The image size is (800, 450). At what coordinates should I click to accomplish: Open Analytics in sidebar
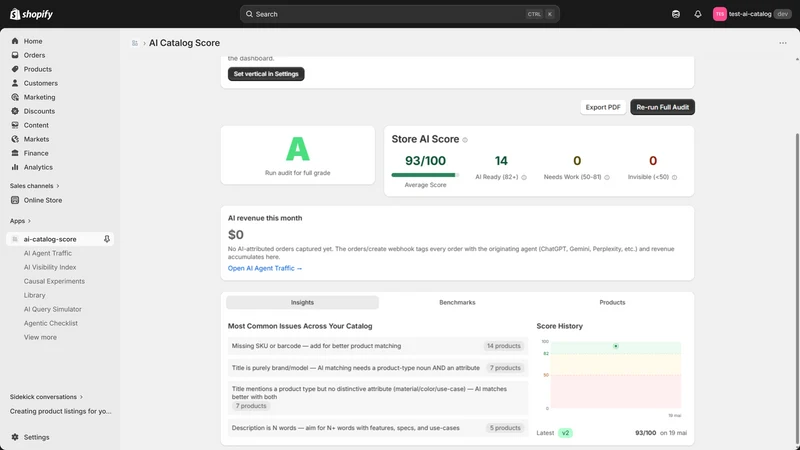click(x=38, y=167)
